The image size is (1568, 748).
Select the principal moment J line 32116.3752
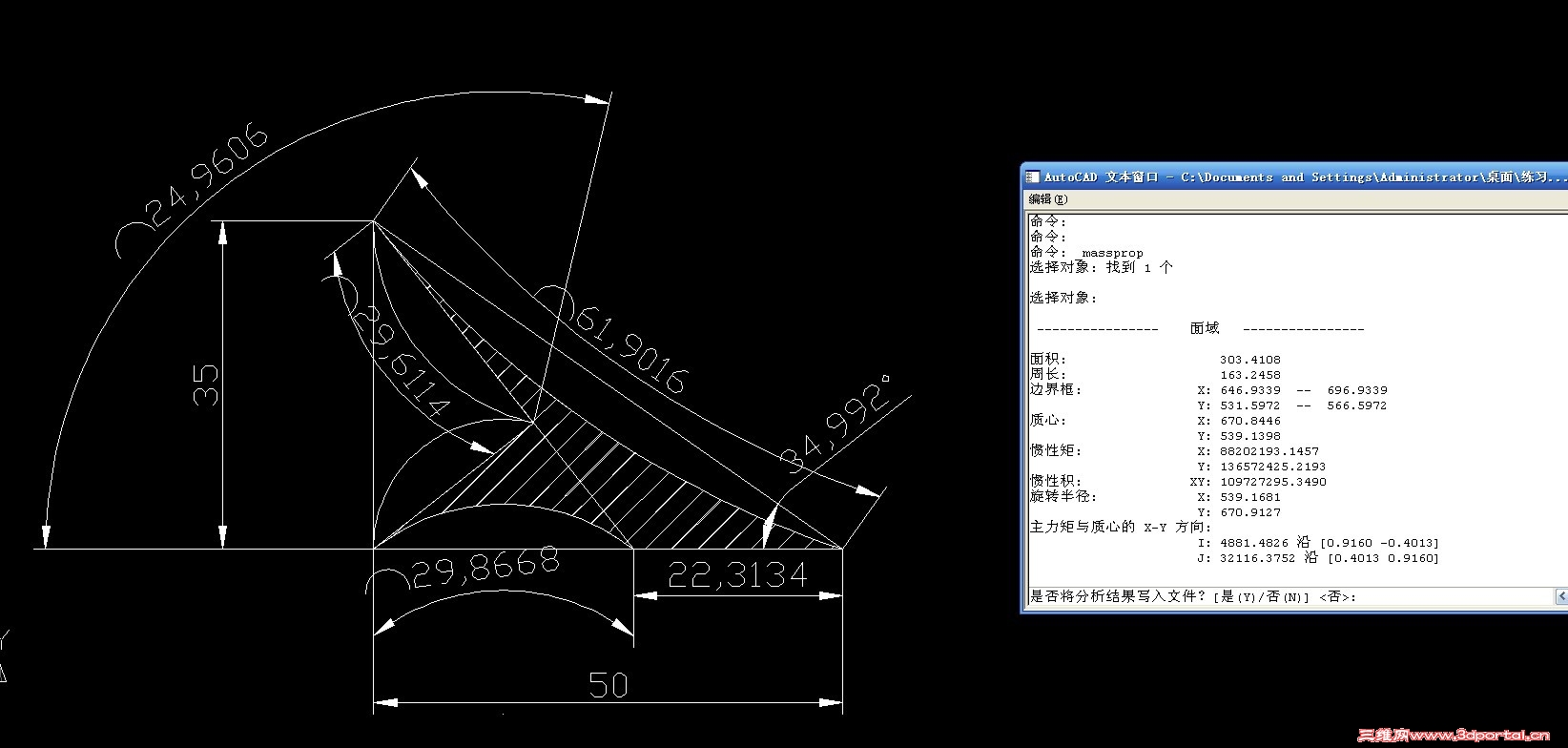click(x=1318, y=558)
